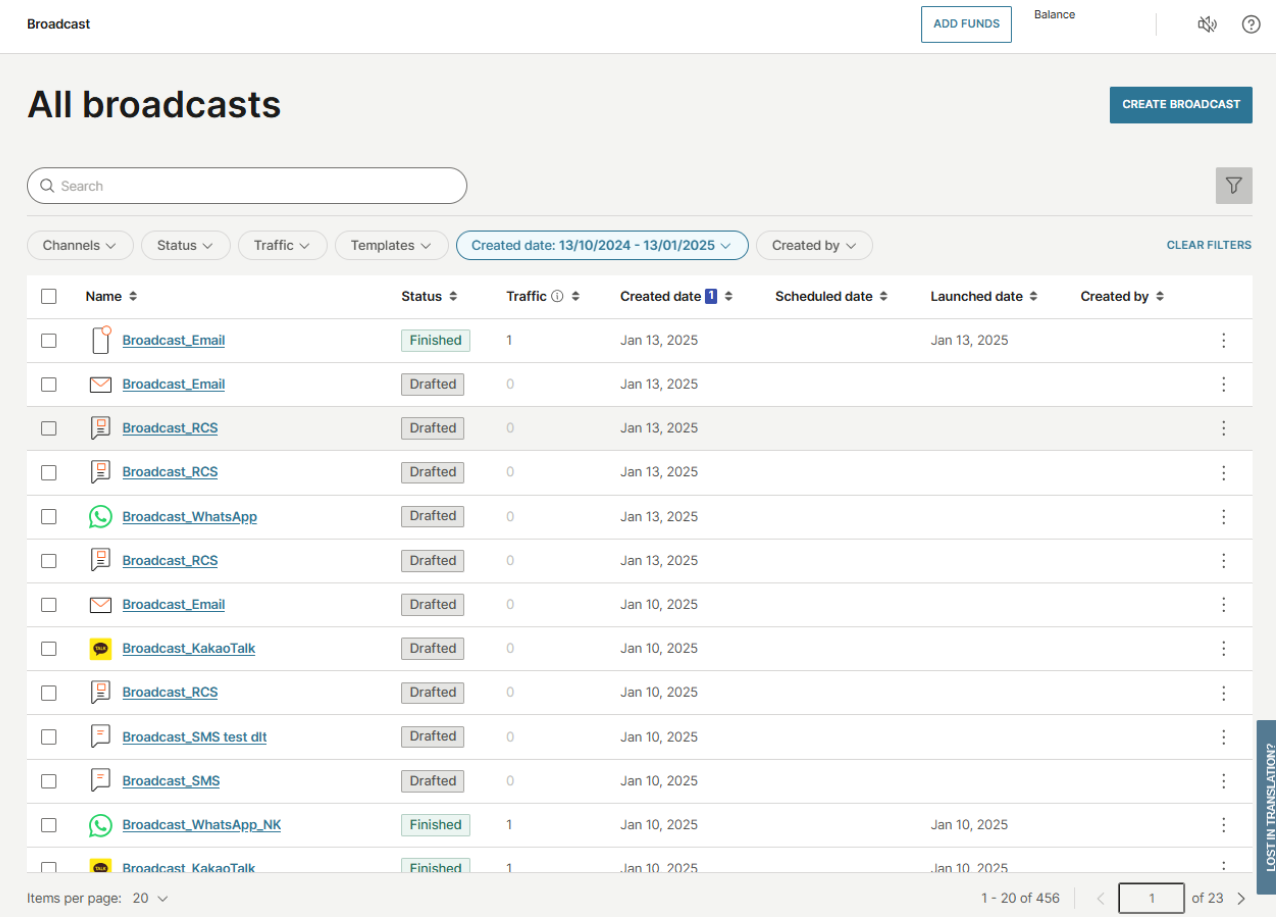Click the Create Broadcast button
This screenshot has height=917, width=1276.
(1180, 105)
